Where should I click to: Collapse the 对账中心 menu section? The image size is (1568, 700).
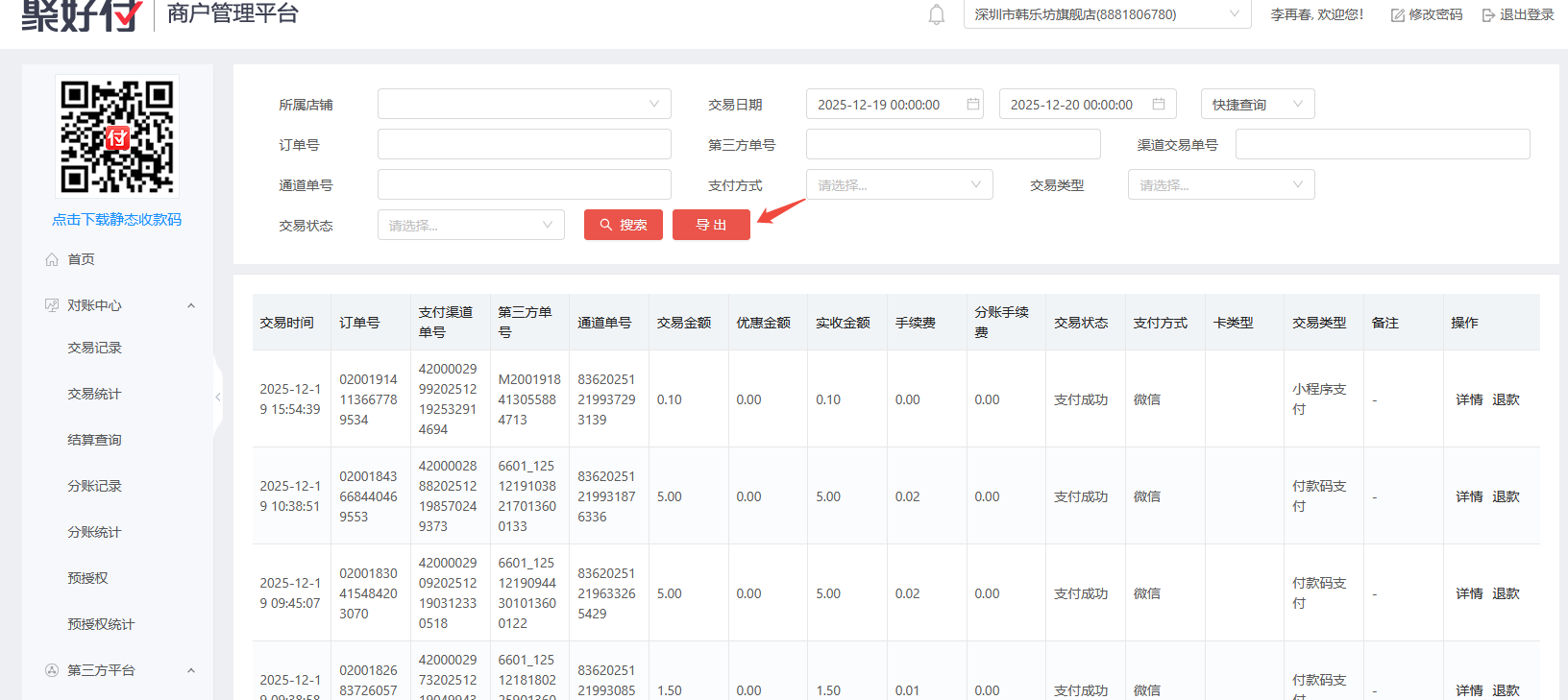coord(190,305)
